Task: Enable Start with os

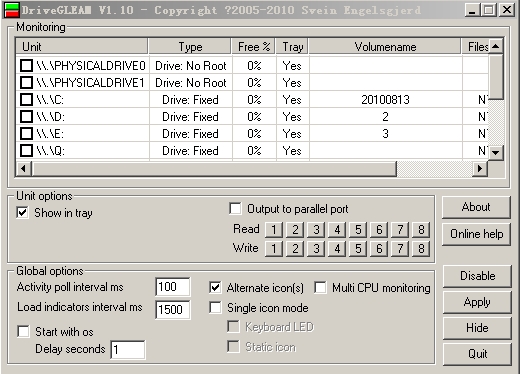Action: (x=24, y=332)
